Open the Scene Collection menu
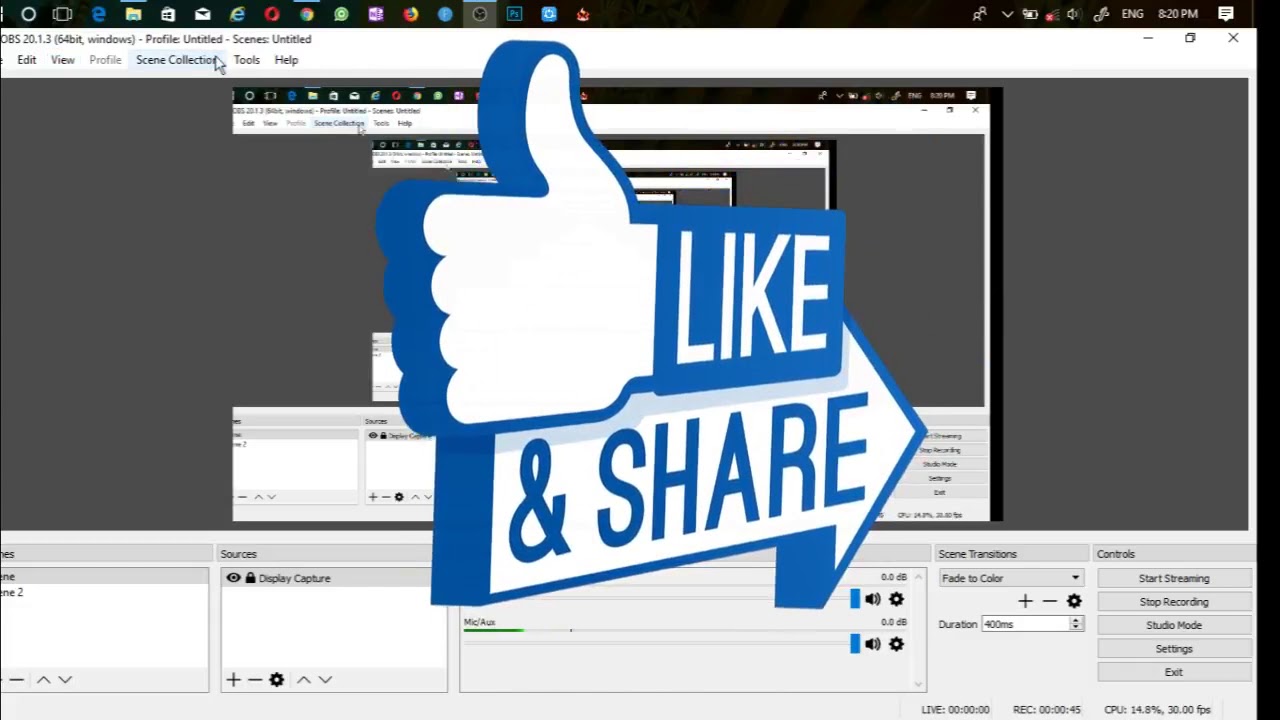1280x720 pixels. tap(177, 60)
